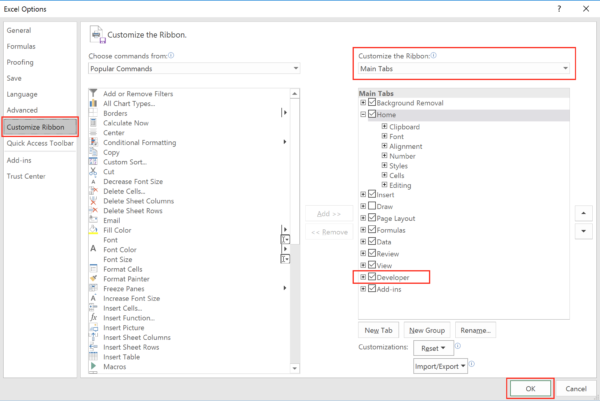The image size is (600, 401).
Task: Open the Import/Export dropdown
Action: pos(440,366)
